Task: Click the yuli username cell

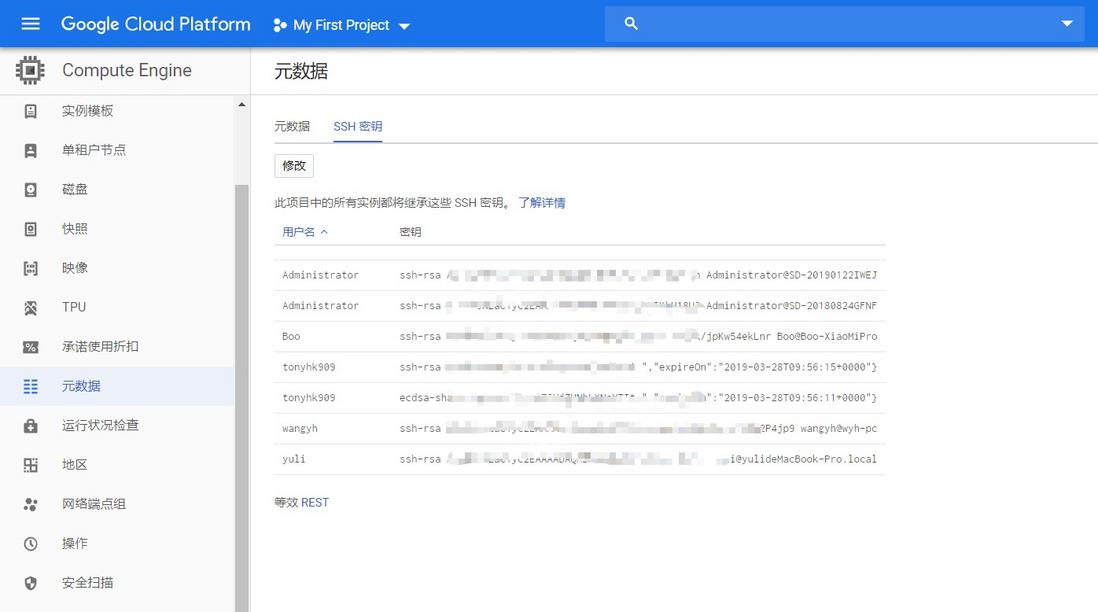Action: point(293,459)
